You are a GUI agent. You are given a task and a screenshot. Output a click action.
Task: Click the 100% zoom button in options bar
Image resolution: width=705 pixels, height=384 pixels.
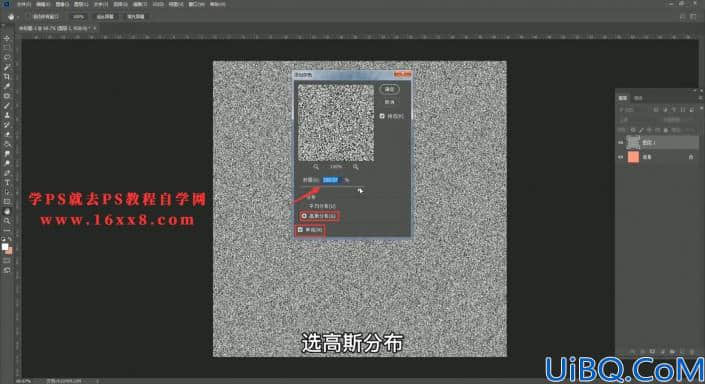coord(78,17)
